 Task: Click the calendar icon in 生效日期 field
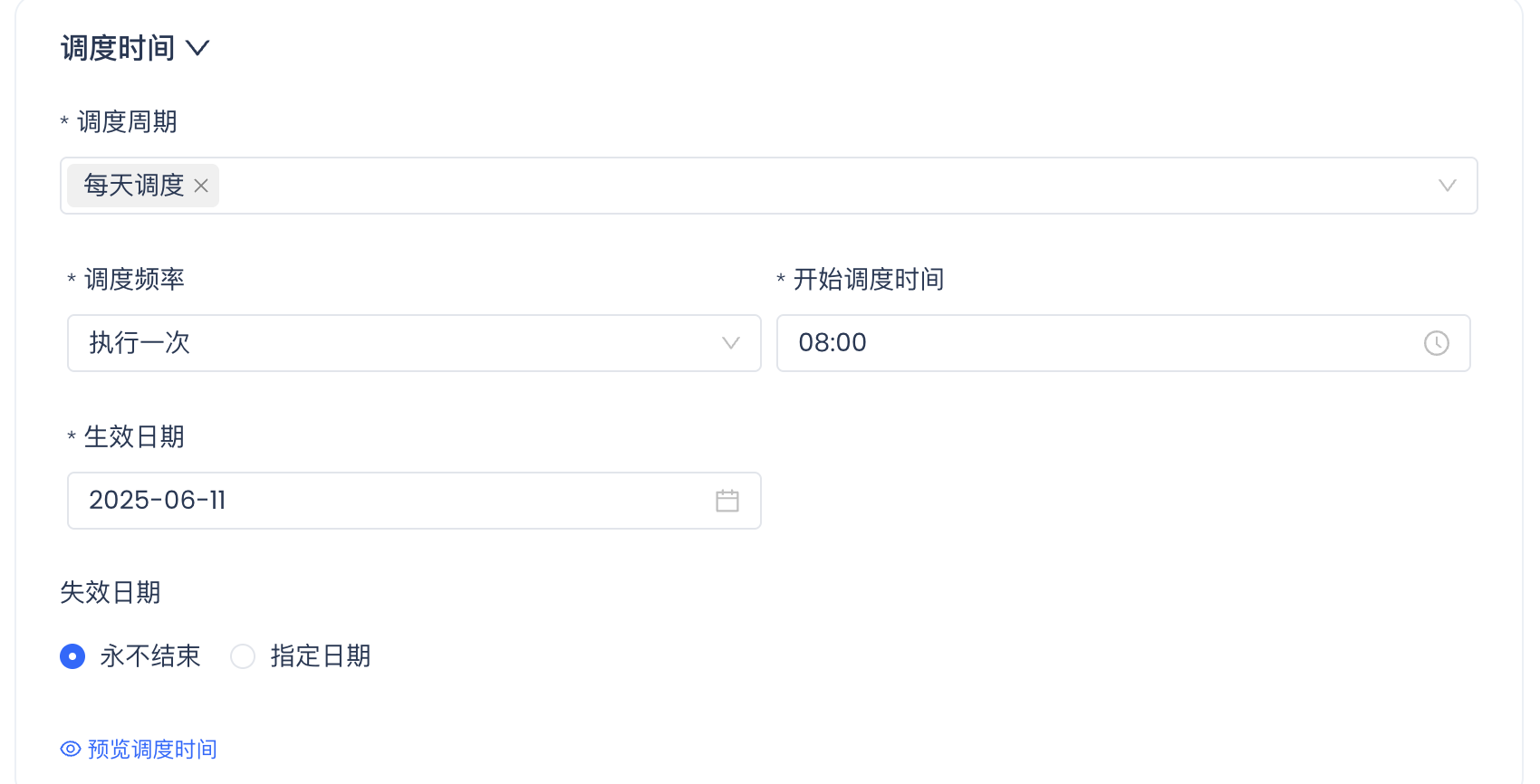pyautogui.click(x=727, y=501)
